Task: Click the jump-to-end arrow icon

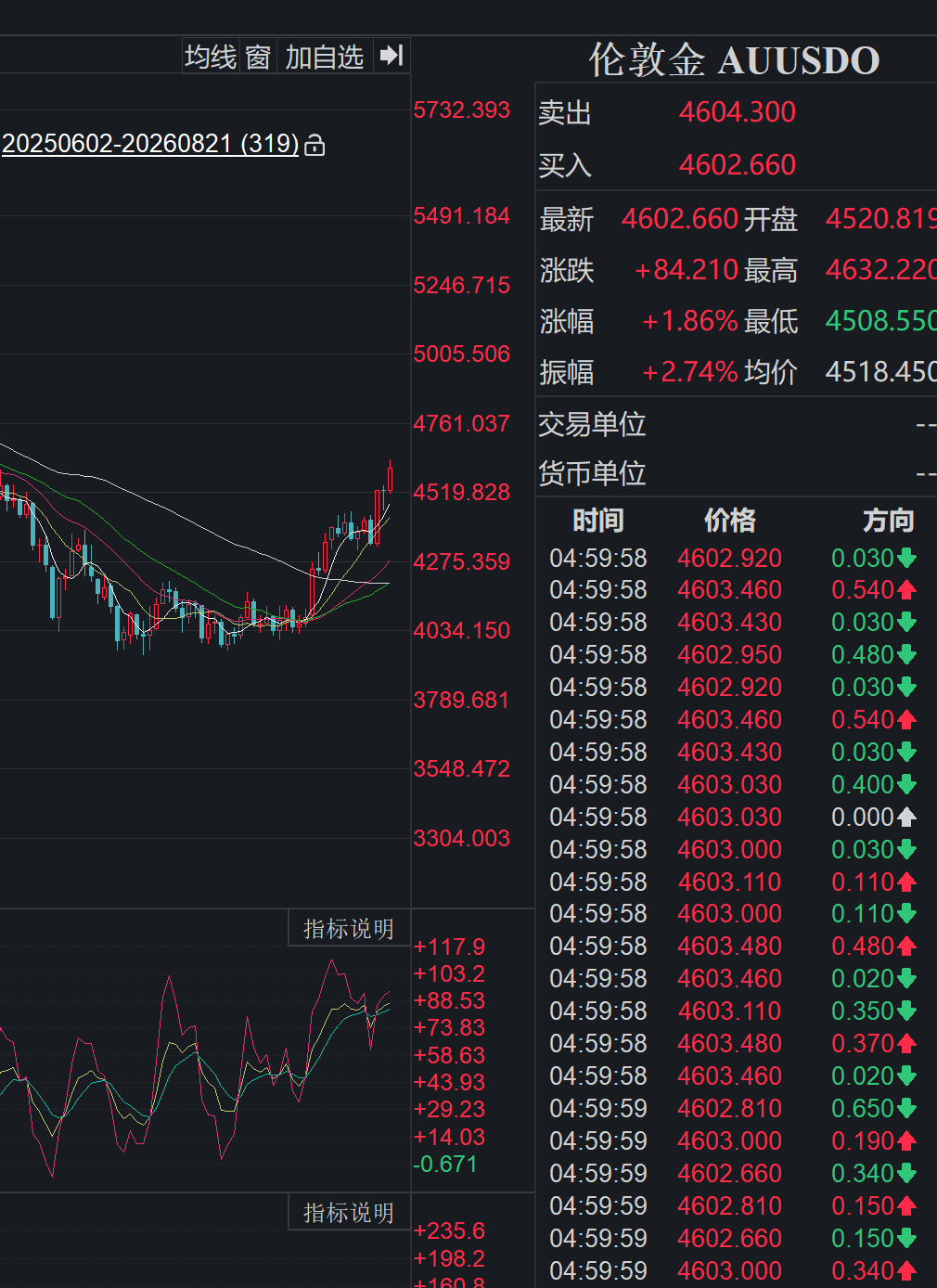Action: click(x=391, y=56)
